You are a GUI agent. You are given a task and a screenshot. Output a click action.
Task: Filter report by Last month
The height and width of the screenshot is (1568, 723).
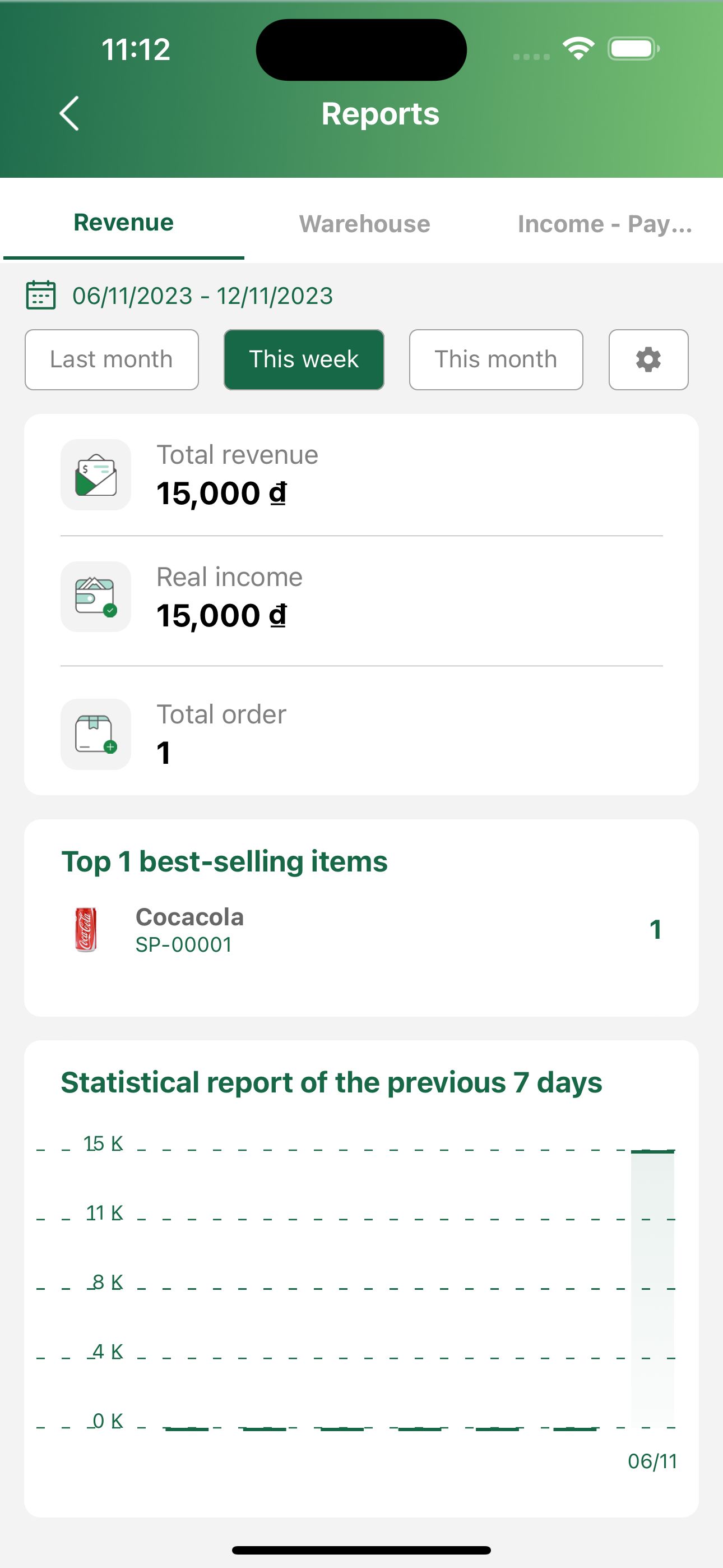pos(112,359)
